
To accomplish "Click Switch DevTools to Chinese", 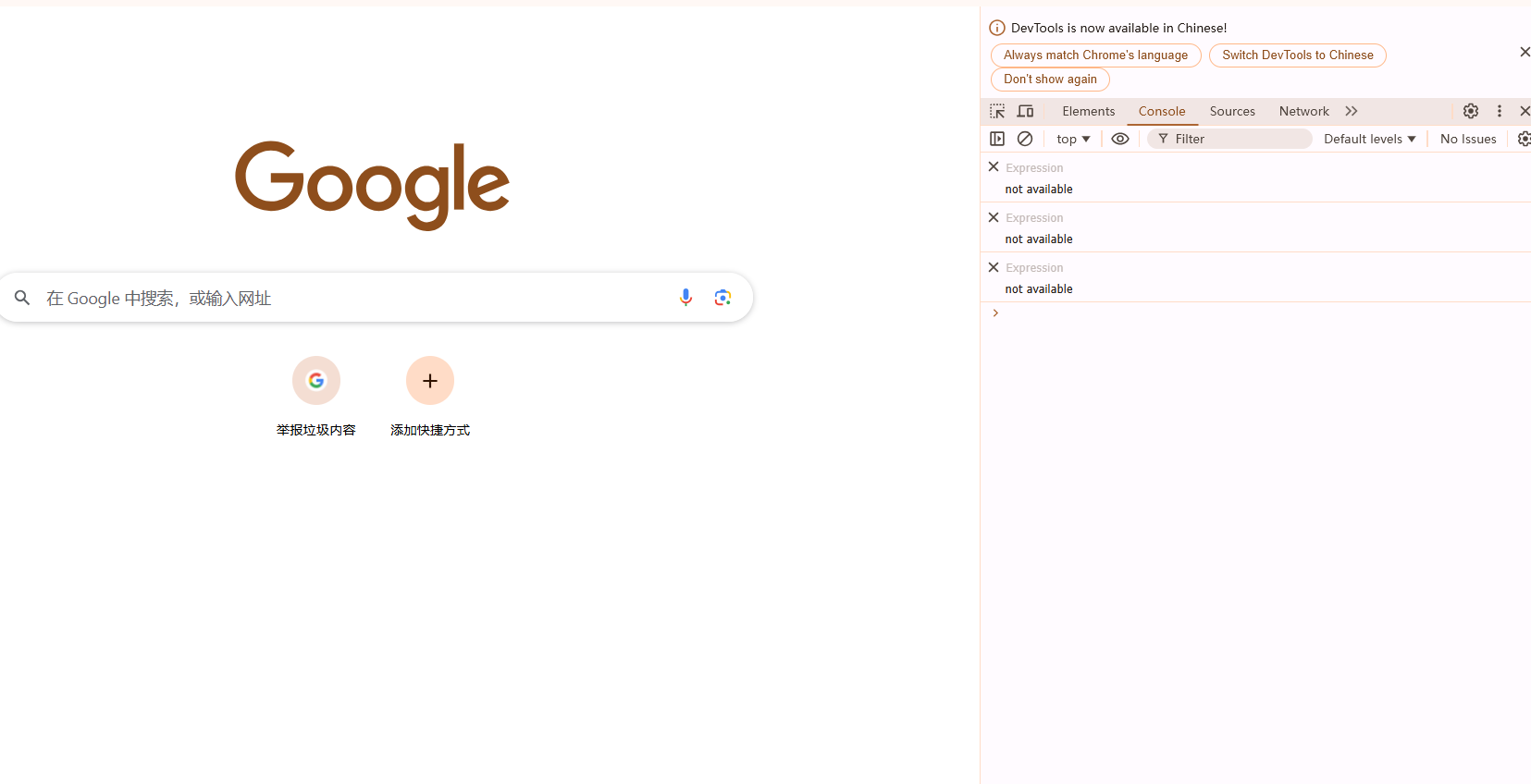I will pos(1298,55).
